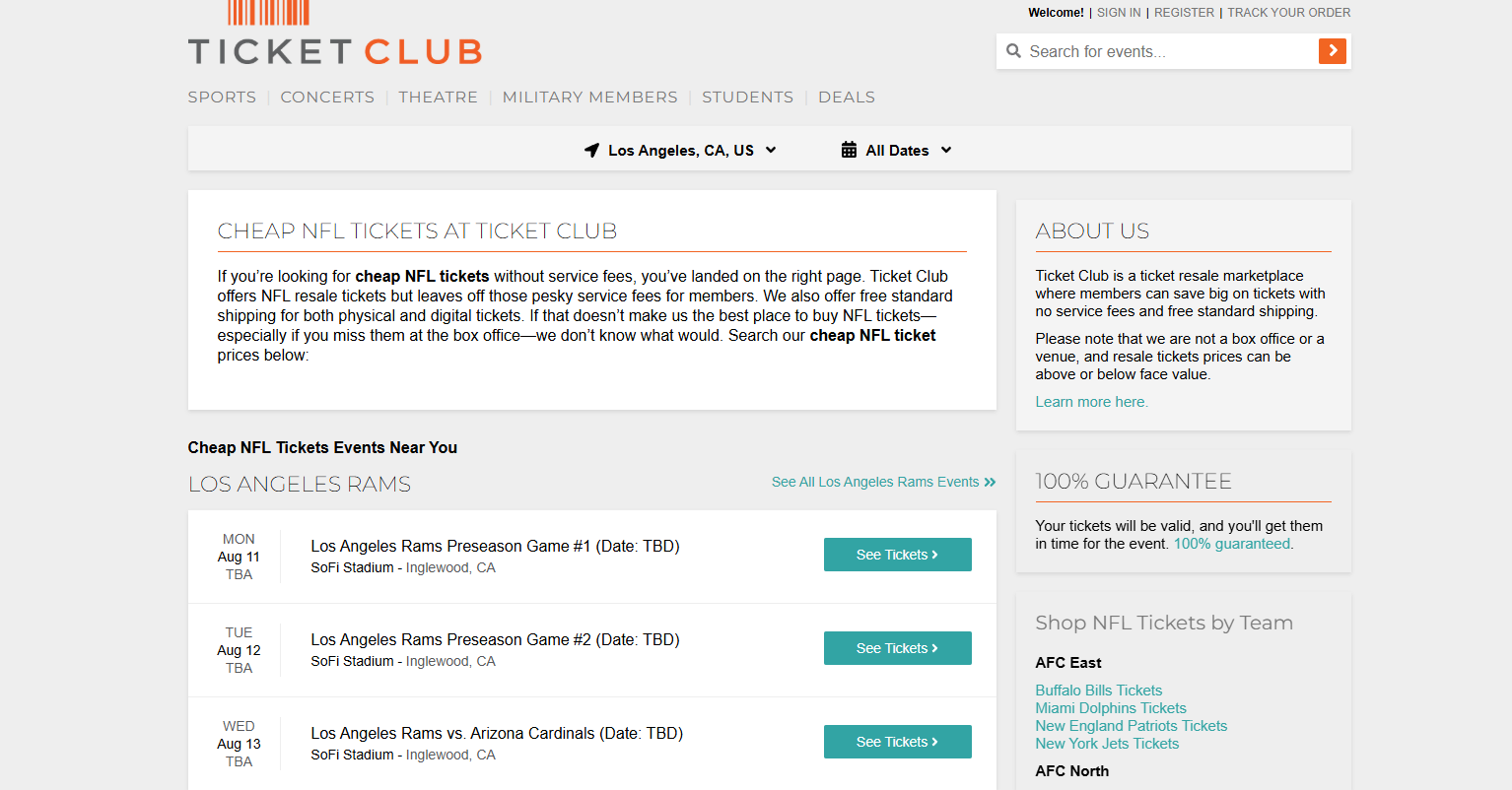Click the AFC East heading
Screen dimensions: 1512x790
(1068, 663)
